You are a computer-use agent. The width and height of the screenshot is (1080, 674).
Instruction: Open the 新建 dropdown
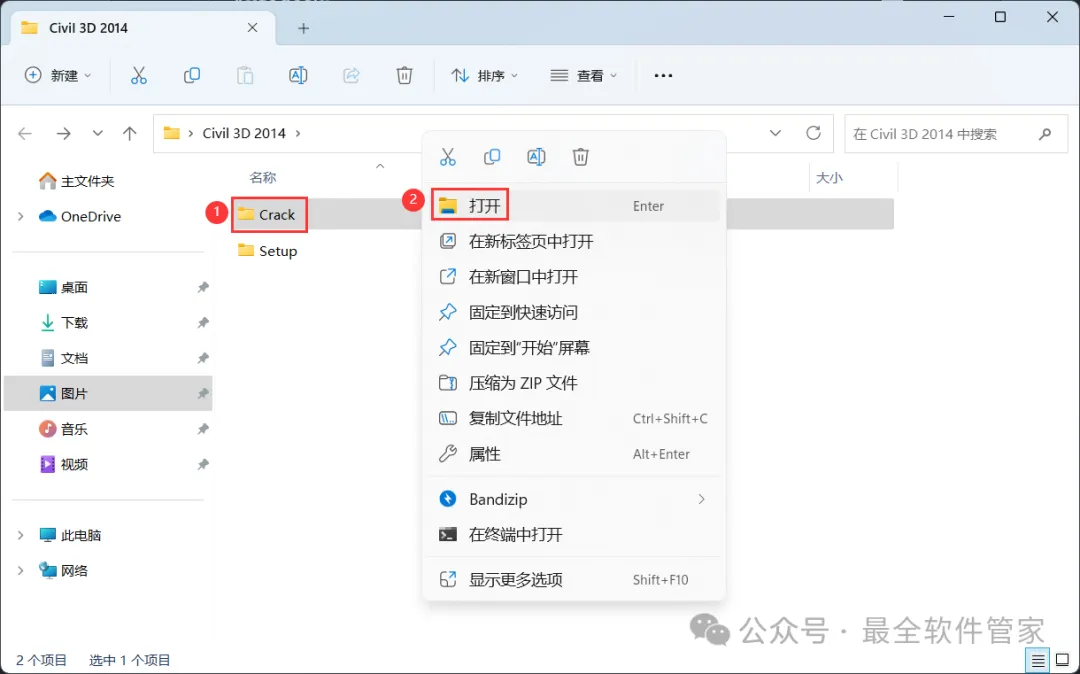click(x=58, y=75)
